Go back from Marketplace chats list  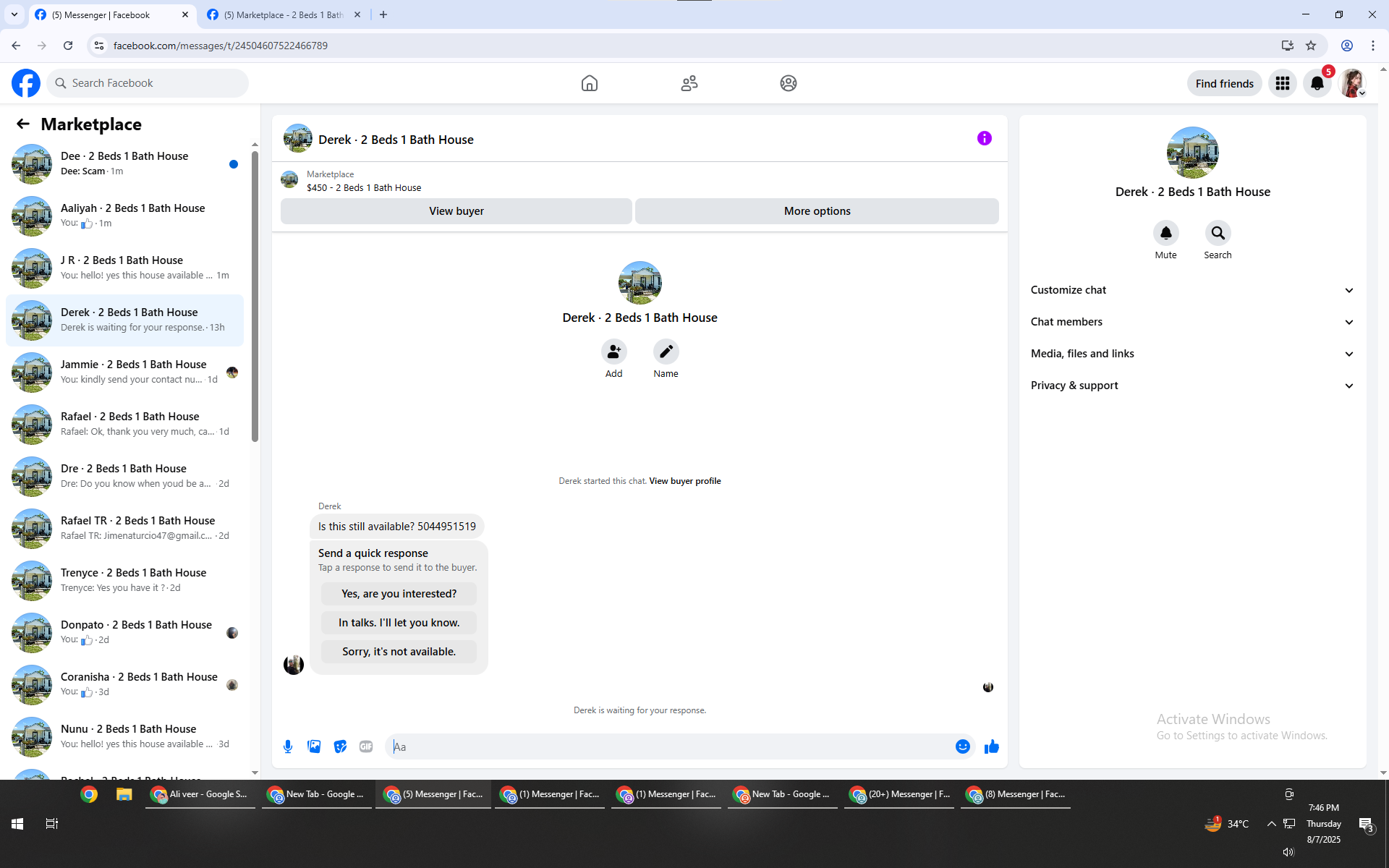click(23, 124)
